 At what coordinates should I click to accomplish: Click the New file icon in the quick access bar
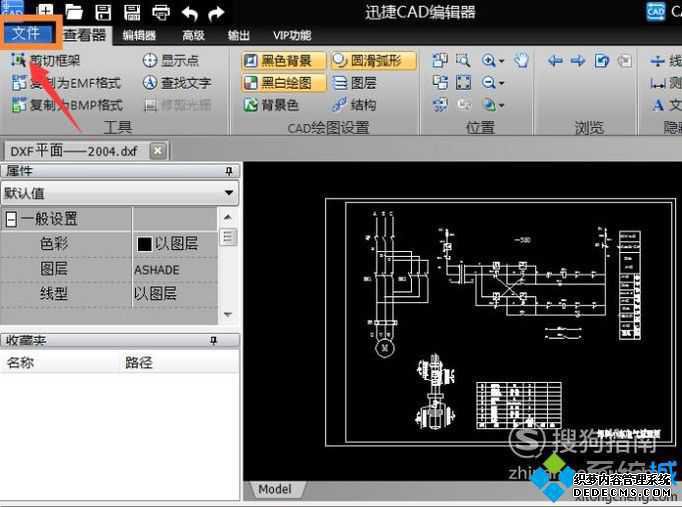(x=45, y=11)
